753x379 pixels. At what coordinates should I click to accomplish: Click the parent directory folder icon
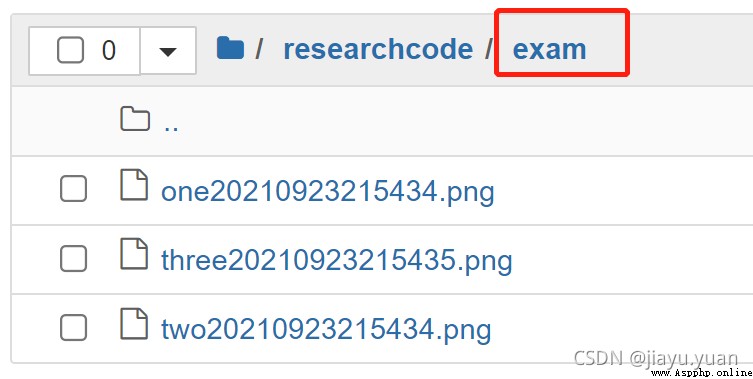click(134, 119)
